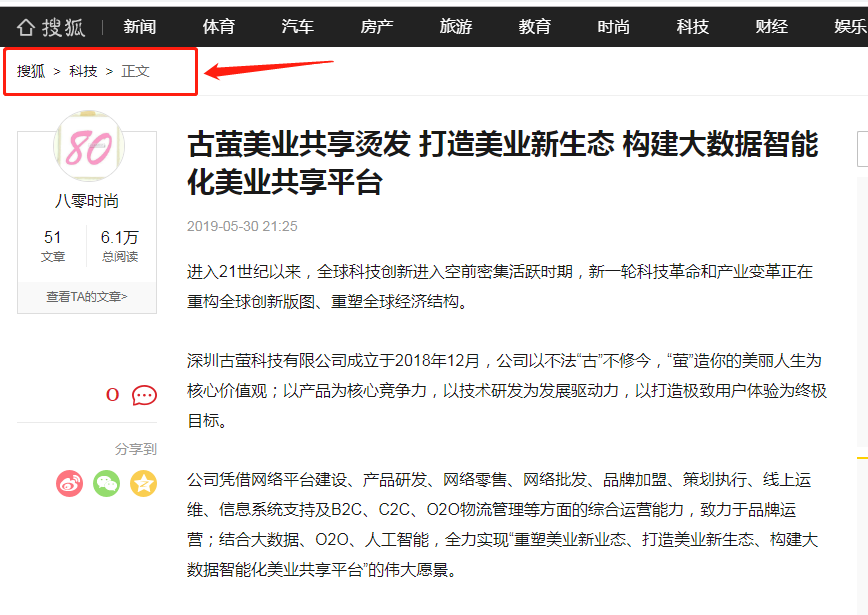
Task: Share article to Weibo
Action: point(69,484)
